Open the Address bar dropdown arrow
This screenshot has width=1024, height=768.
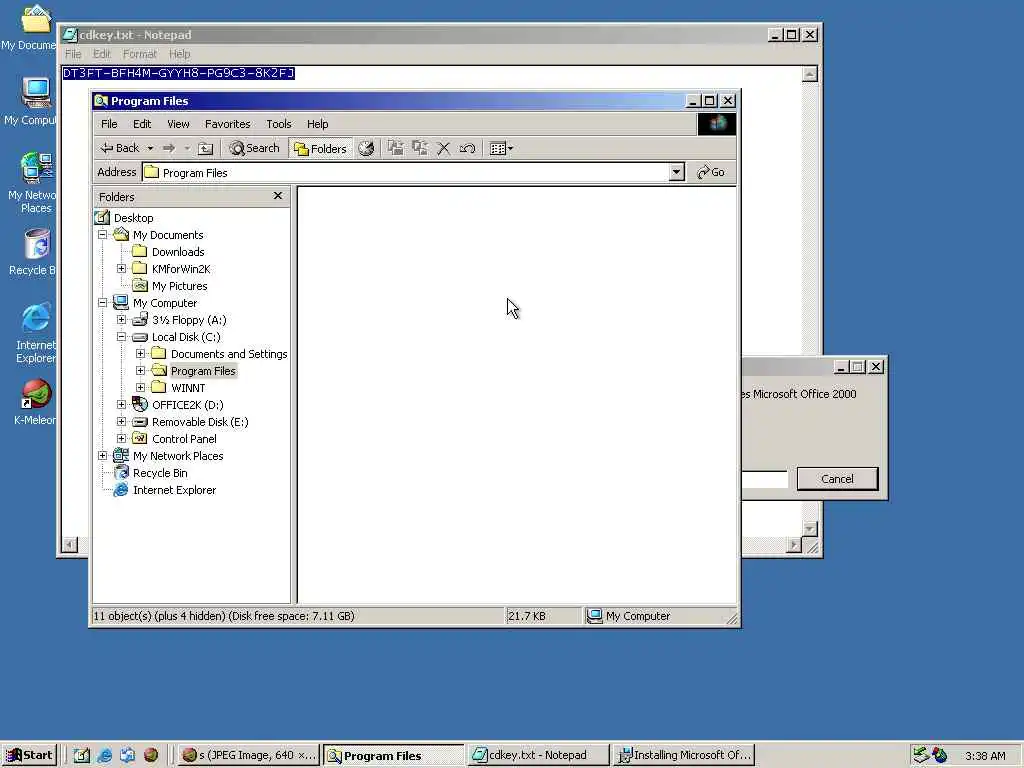click(x=677, y=172)
